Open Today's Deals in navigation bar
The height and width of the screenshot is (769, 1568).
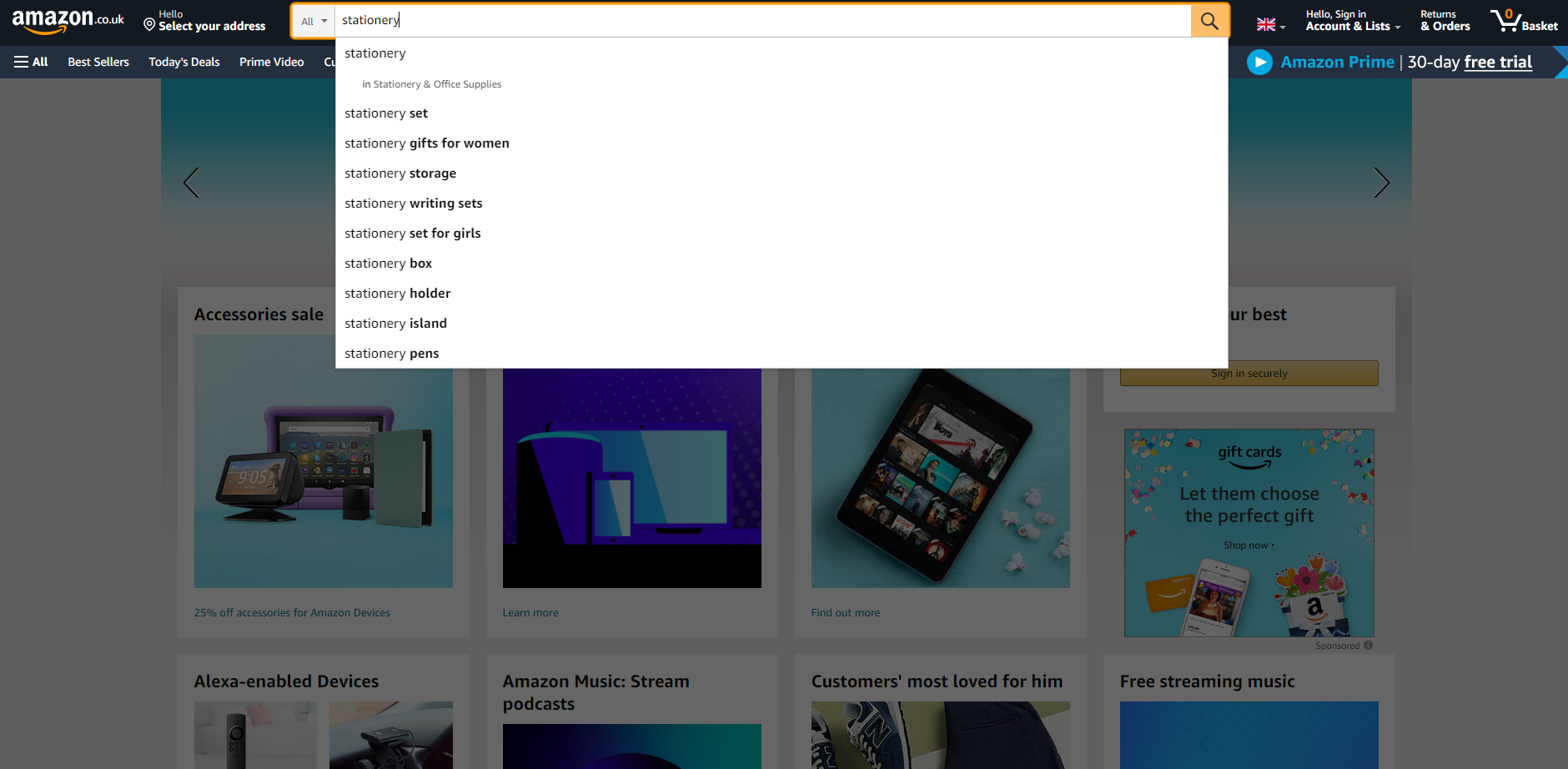(x=184, y=62)
